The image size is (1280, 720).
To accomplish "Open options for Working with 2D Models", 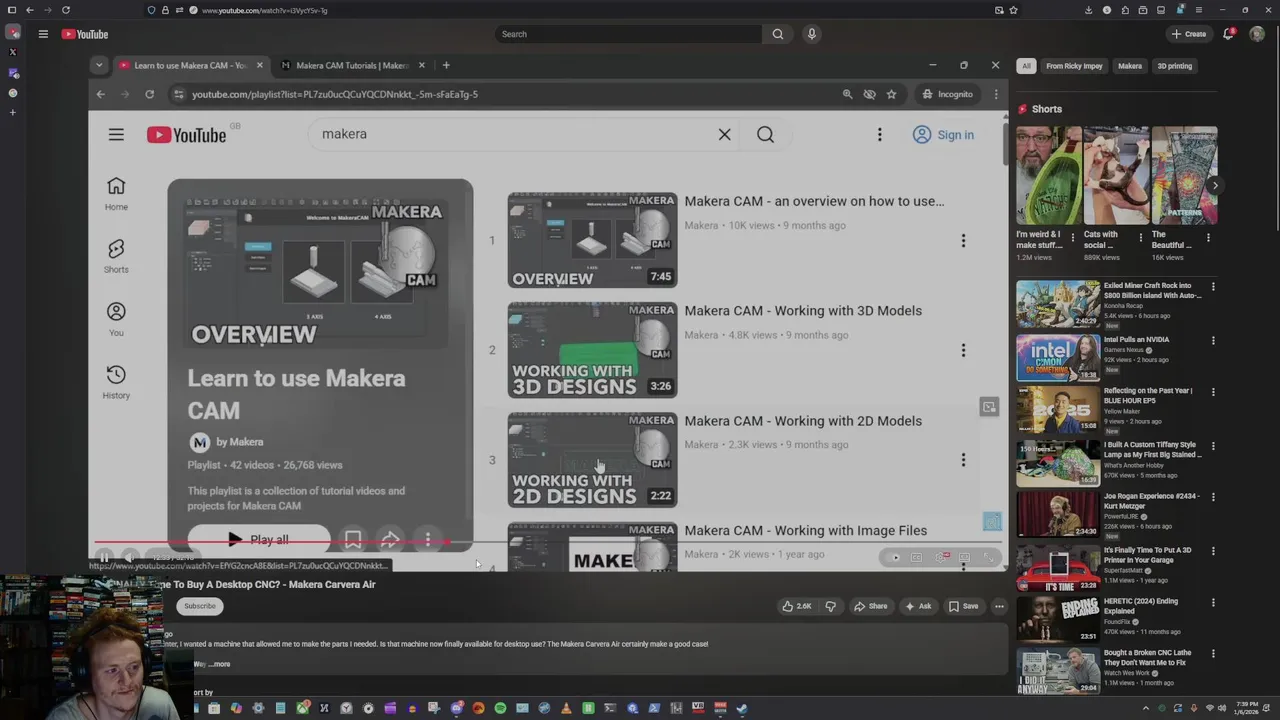I will 963,460.
